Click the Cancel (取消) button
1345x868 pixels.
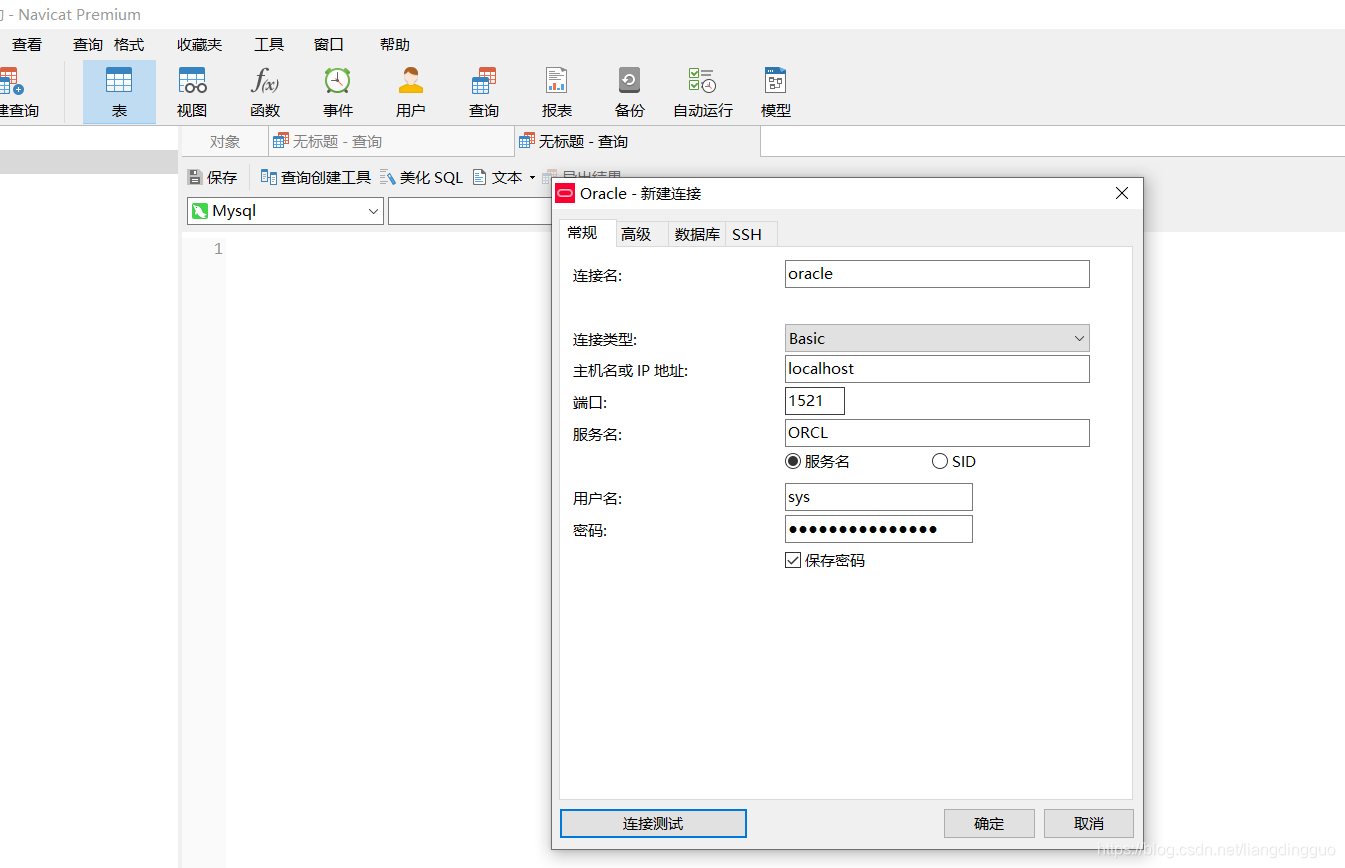point(1089,823)
